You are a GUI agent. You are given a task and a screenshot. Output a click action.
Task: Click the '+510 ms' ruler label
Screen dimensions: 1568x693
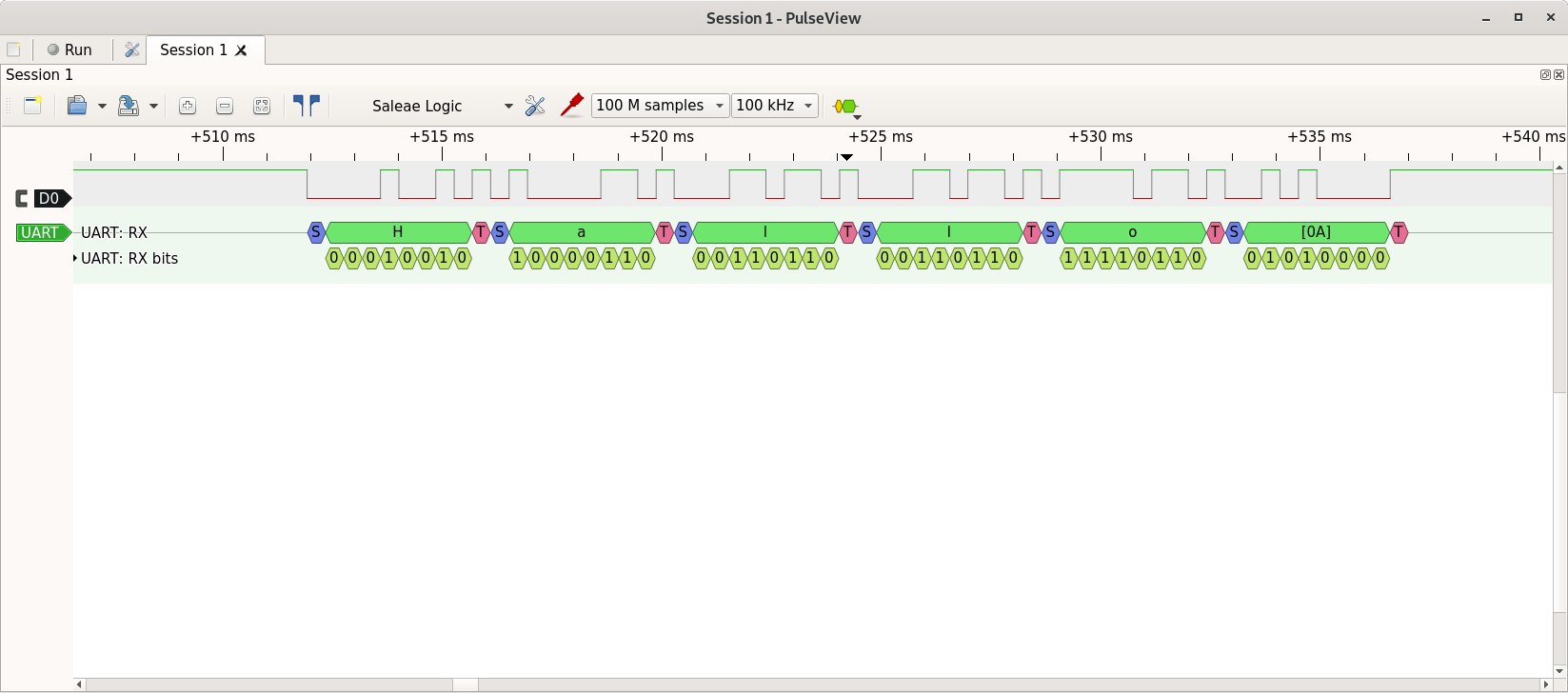point(223,136)
